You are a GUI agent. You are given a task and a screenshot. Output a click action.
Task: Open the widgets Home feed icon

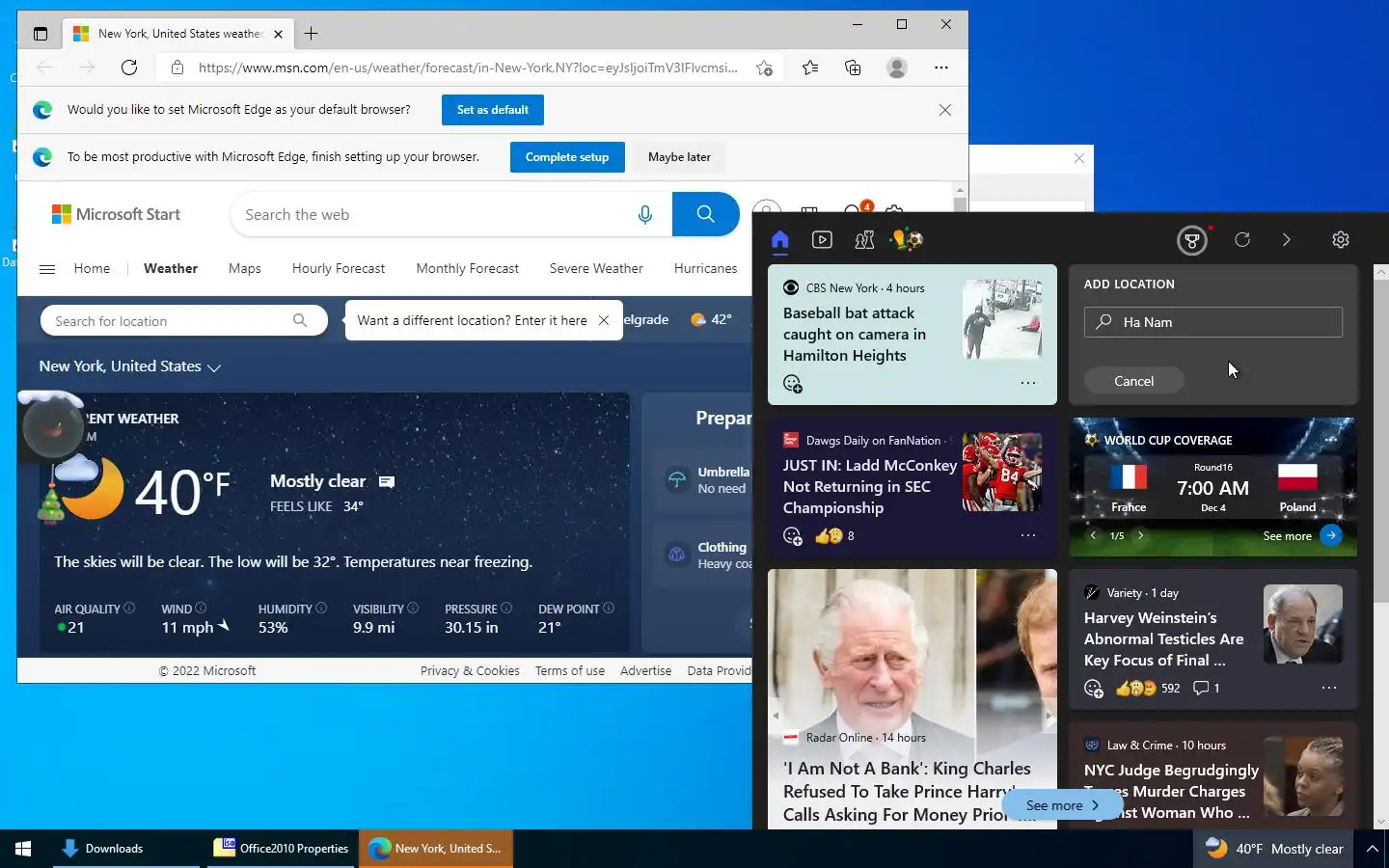(780, 240)
